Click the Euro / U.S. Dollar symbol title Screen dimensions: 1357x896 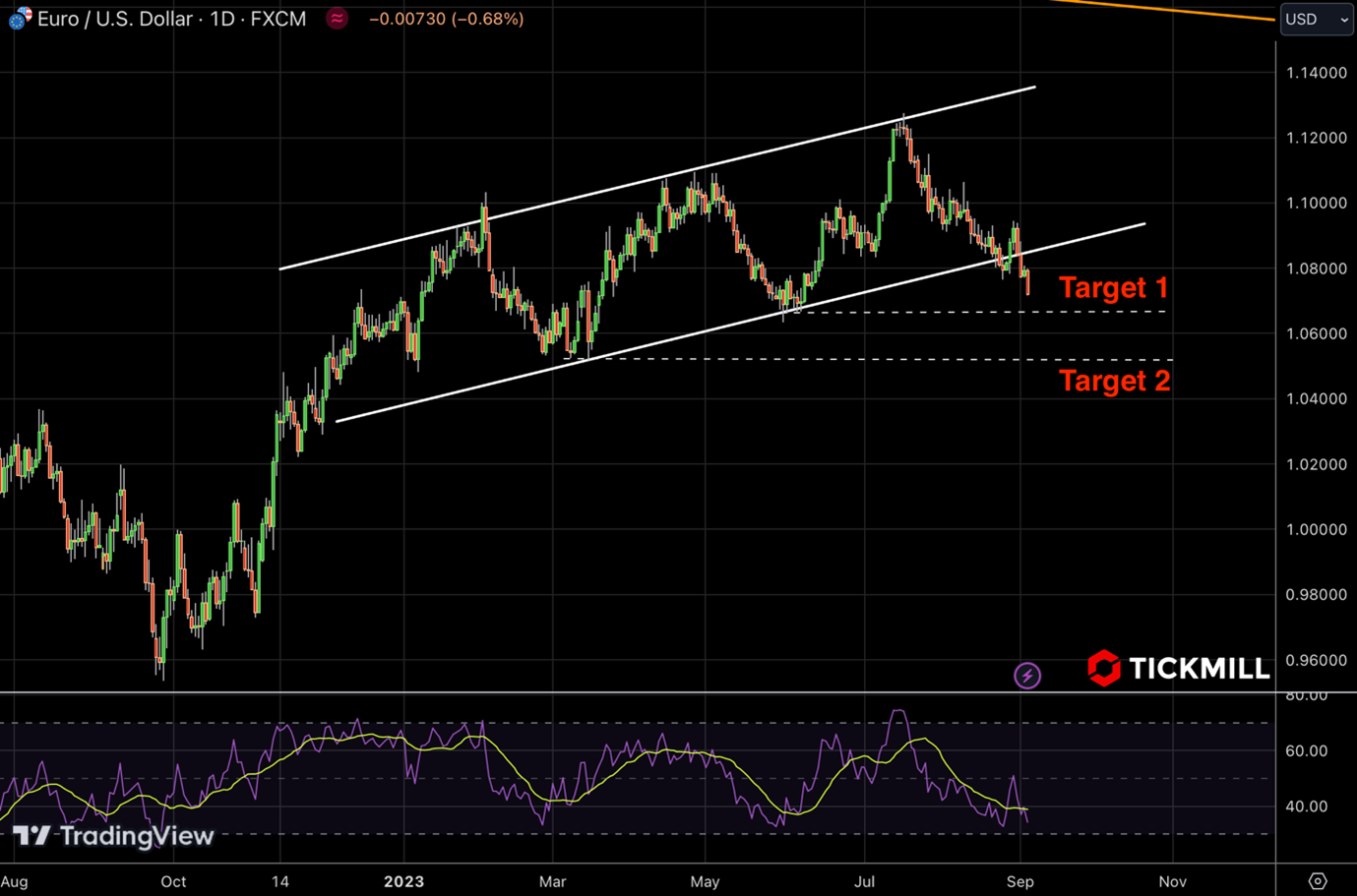(x=115, y=19)
